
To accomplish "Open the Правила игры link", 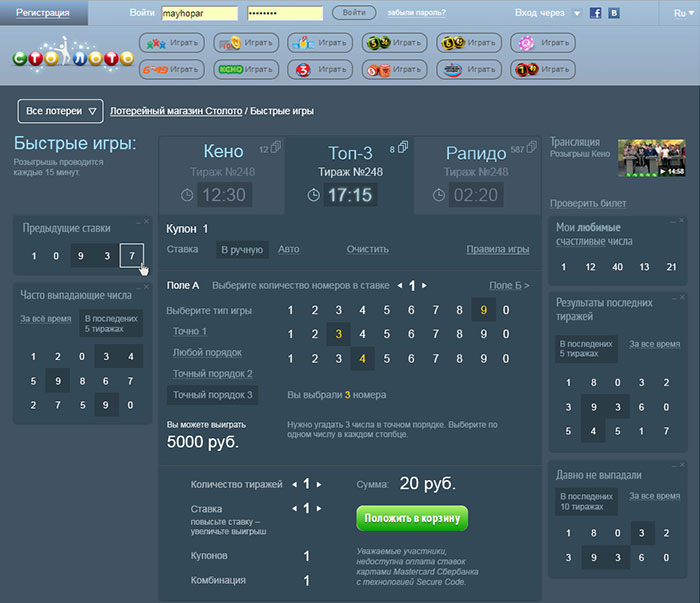I will pyautogui.click(x=497, y=249).
